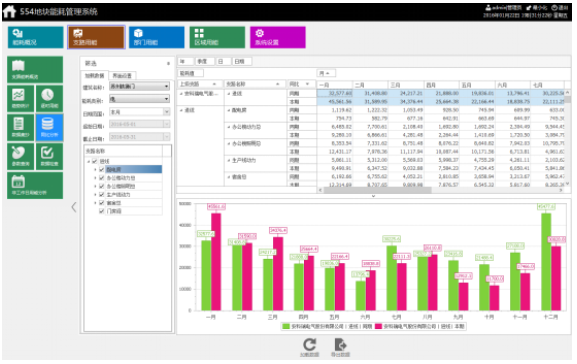Image resolution: width=577 pixels, height=364 pixels.
Task: Go home via the house icon
Action: point(9,11)
